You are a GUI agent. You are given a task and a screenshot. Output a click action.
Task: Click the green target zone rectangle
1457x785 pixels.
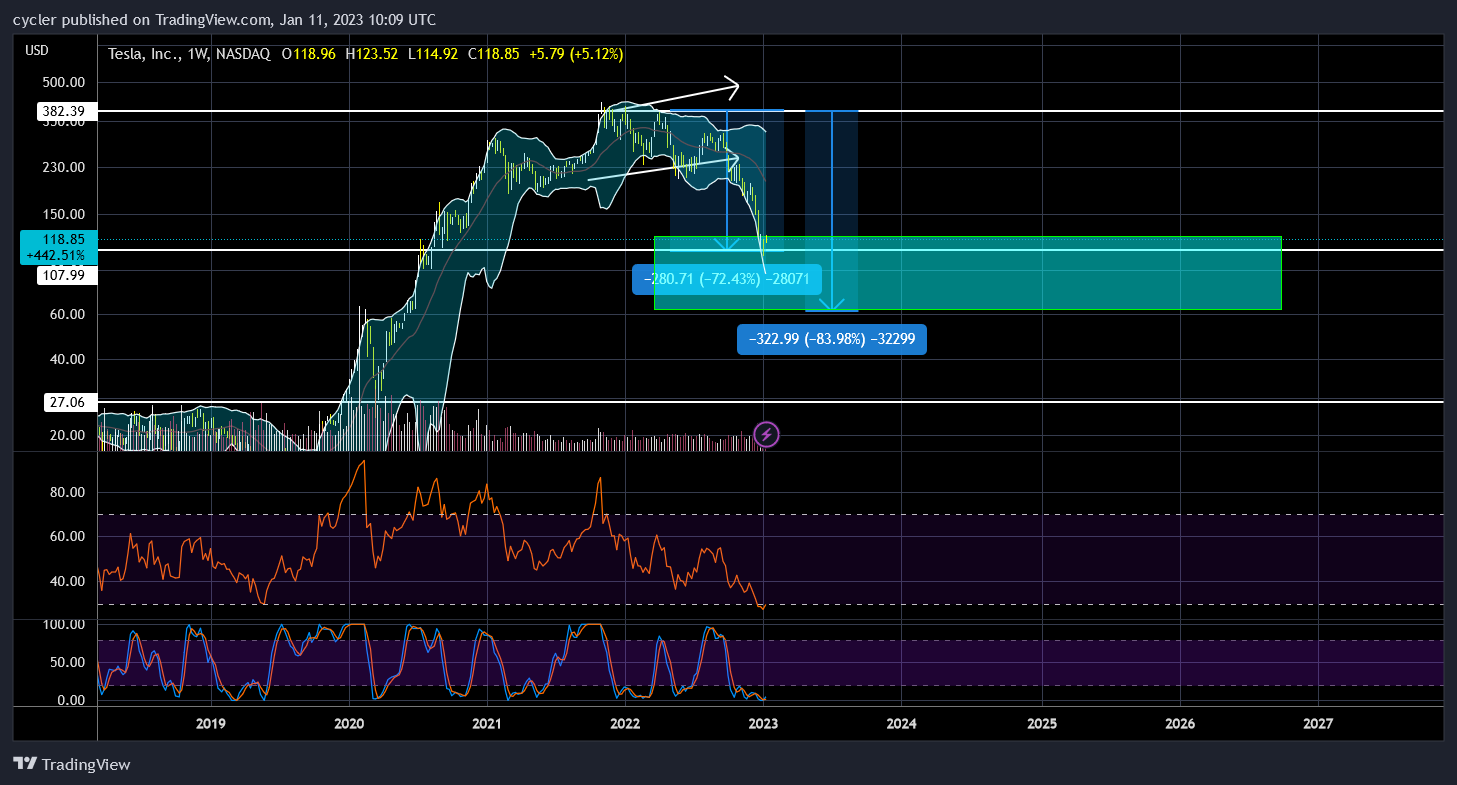pos(967,273)
